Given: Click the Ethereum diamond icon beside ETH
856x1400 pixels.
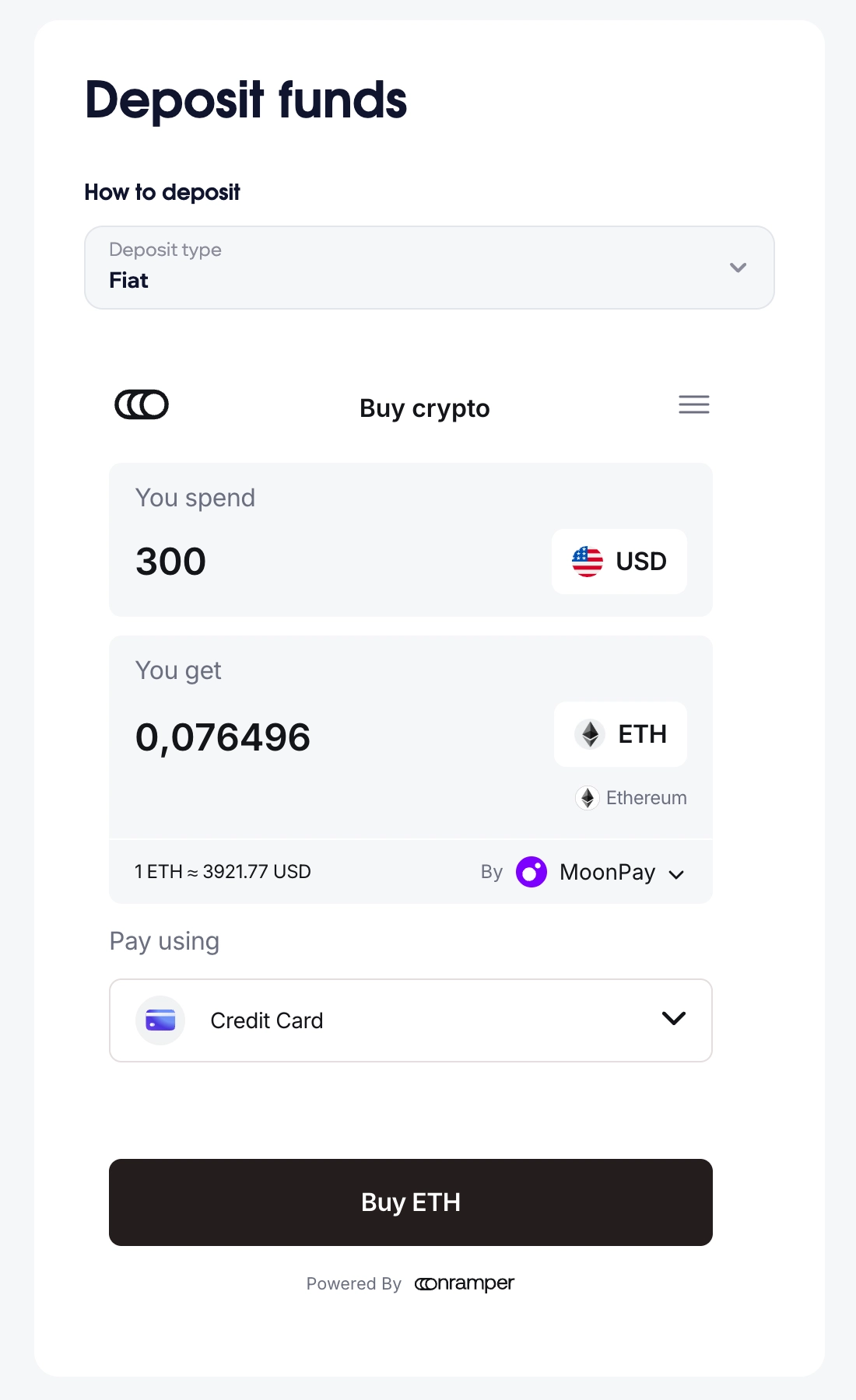Looking at the screenshot, I should pos(590,734).
